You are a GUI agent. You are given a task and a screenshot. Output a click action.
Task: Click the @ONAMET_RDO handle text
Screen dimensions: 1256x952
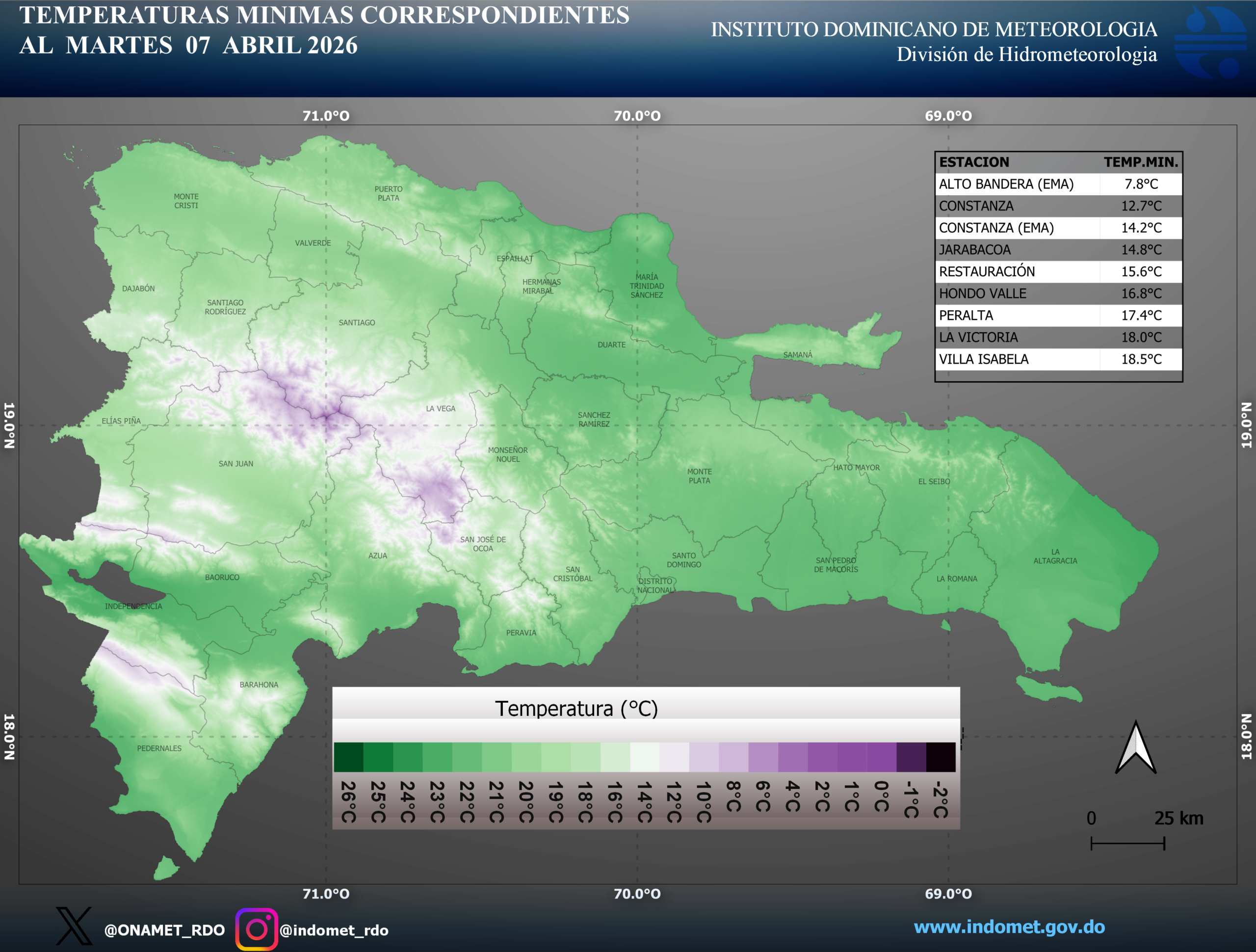[x=165, y=930]
